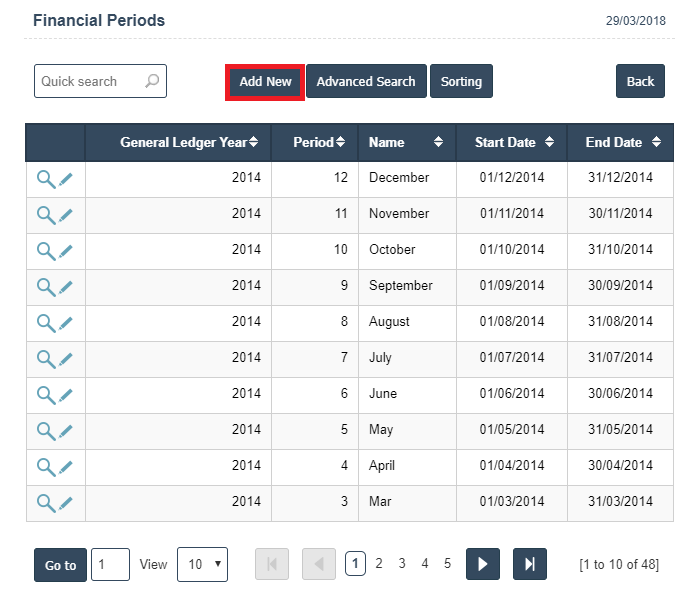697x592 pixels.
Task: Select the 31/03/2014 end date cell
Action: coord(621,504)
